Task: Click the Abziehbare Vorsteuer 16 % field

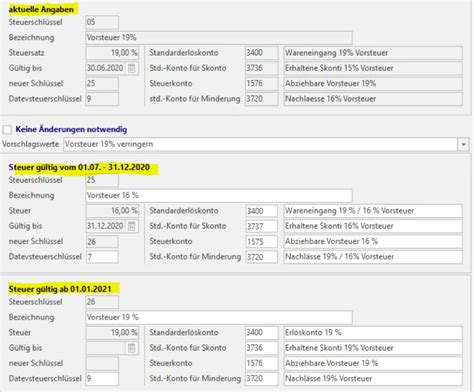Action: (x=373, y=242)
